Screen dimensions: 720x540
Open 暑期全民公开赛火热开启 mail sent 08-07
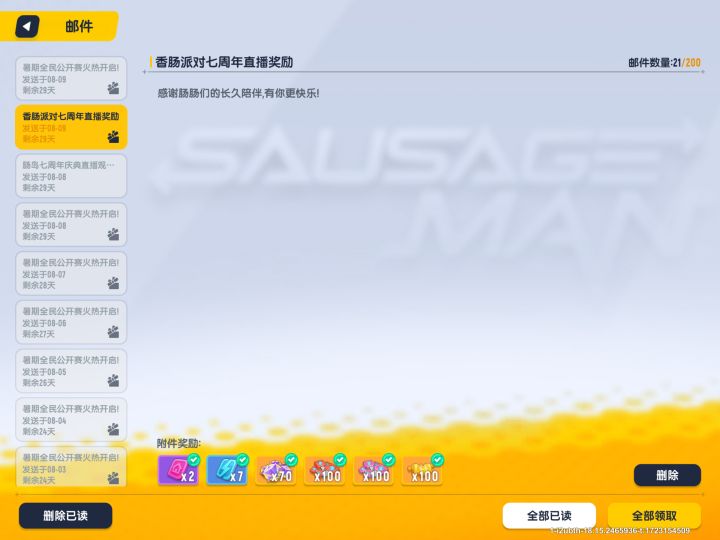pyautogui.click(x=71, y=273)
